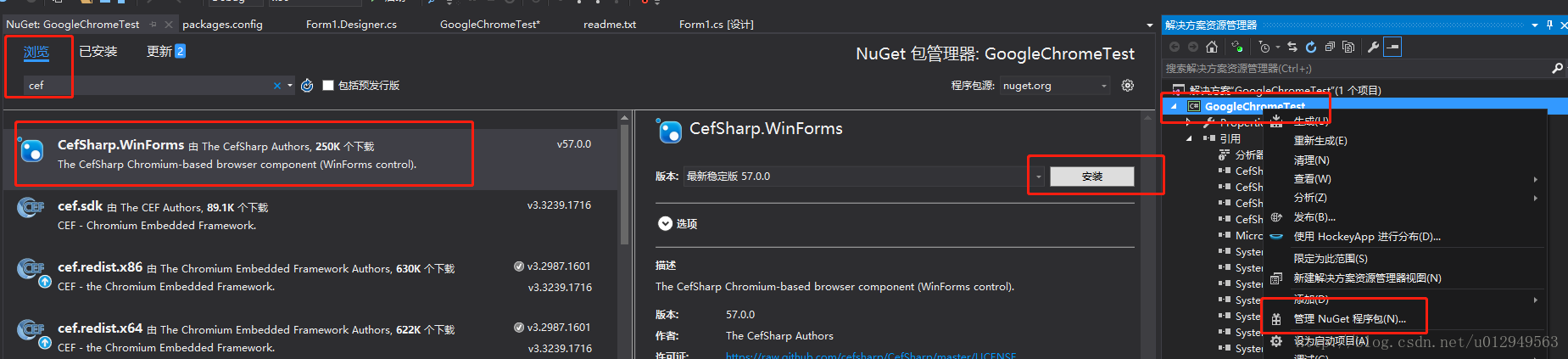Click the Back arrow in Solution Explorer toolbar
The width and height of the screenshot is (1568, 359).
coord(1175,47)
